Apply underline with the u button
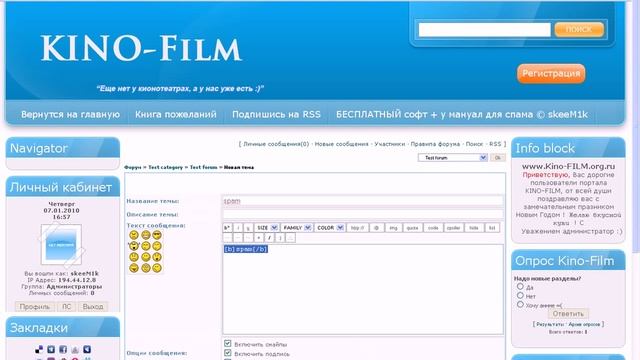This screenshot has width=640, height=360. click(x=248, y=228)
